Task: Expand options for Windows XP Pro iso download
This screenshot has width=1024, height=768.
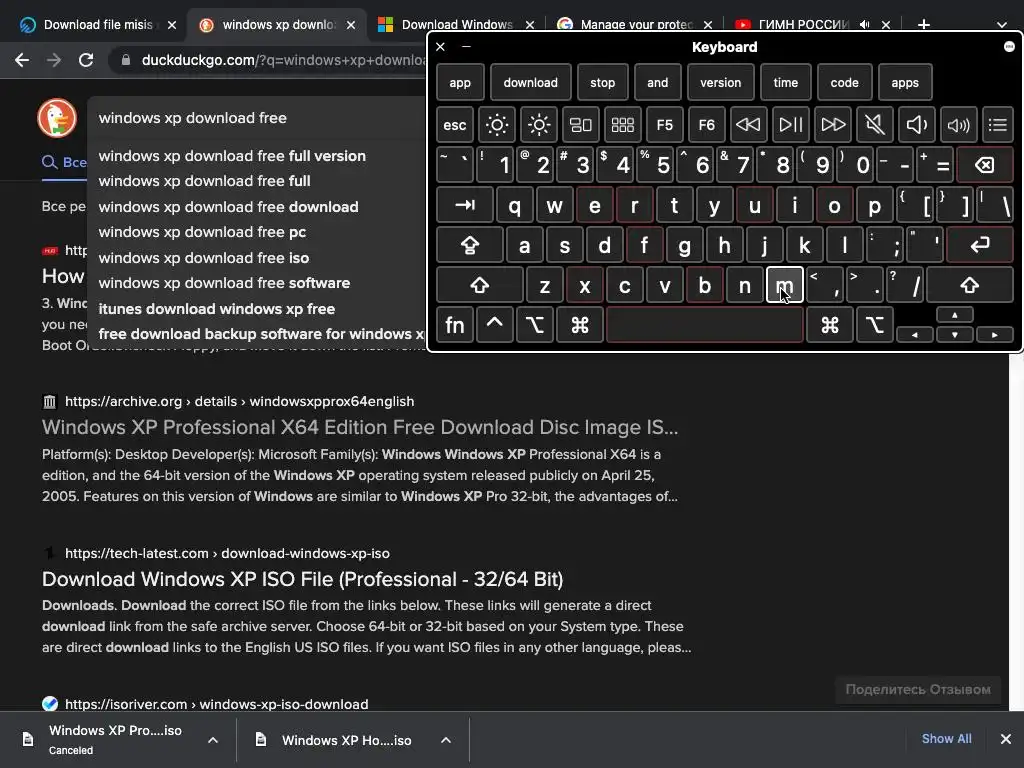Action: tap(213, 740)
